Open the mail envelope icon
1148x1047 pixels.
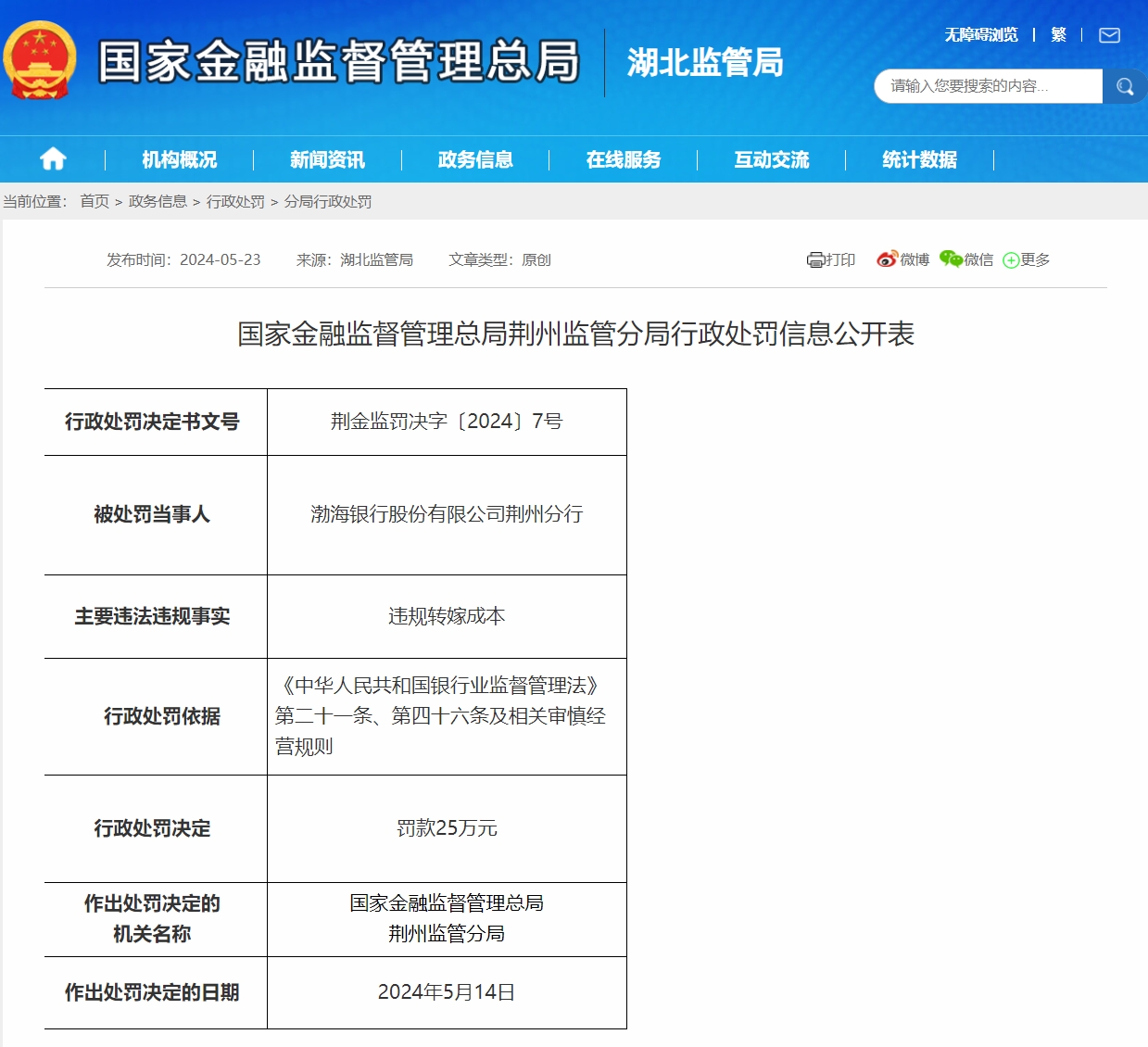pos(1109,35)
